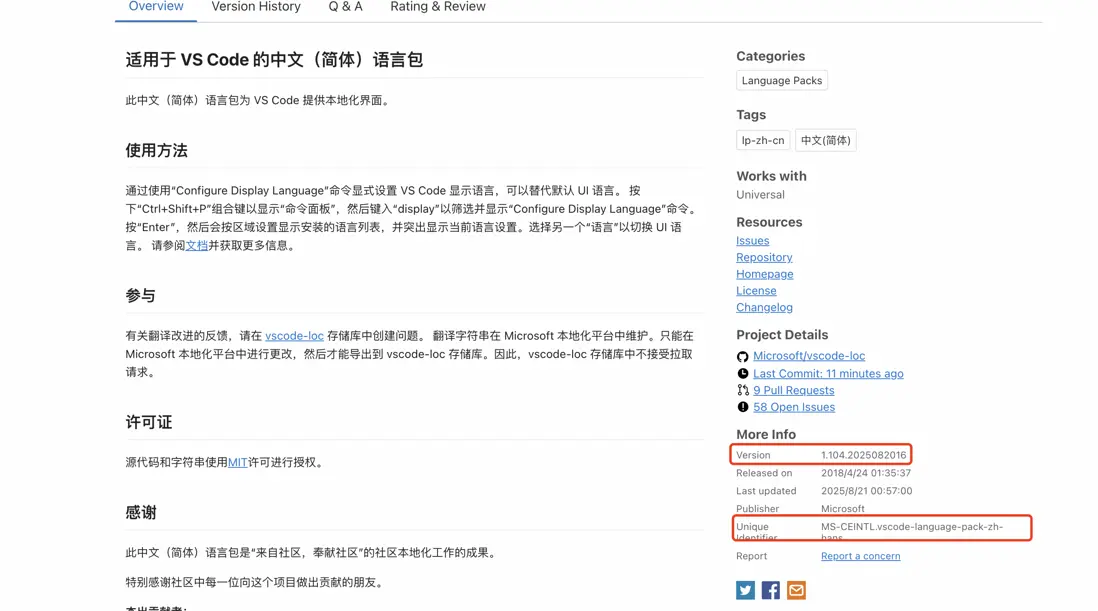Click the 参与 heading

click(141, 296)
